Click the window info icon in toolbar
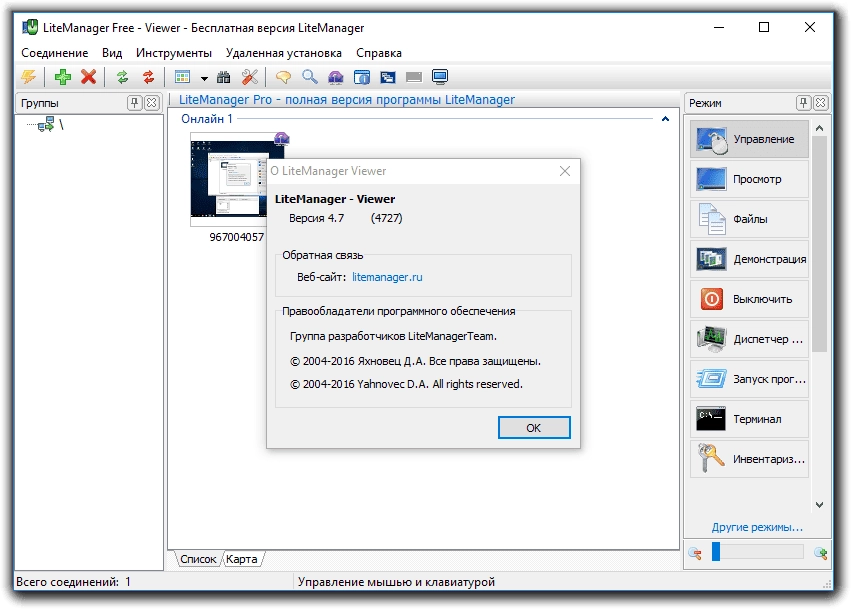 (362, 77)
